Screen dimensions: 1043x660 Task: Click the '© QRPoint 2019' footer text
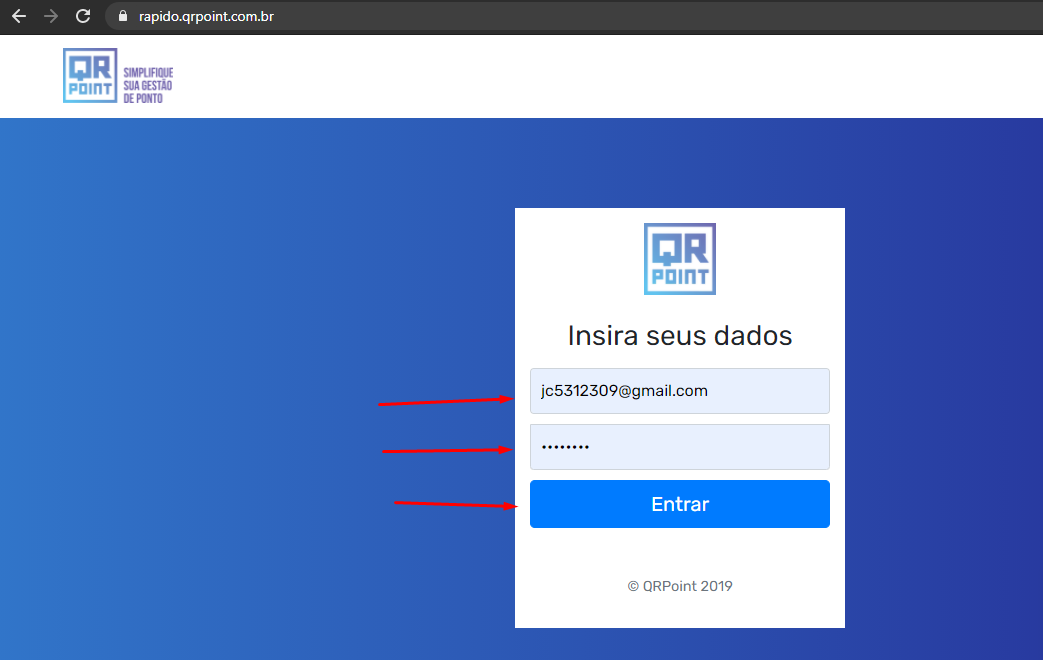679,586
